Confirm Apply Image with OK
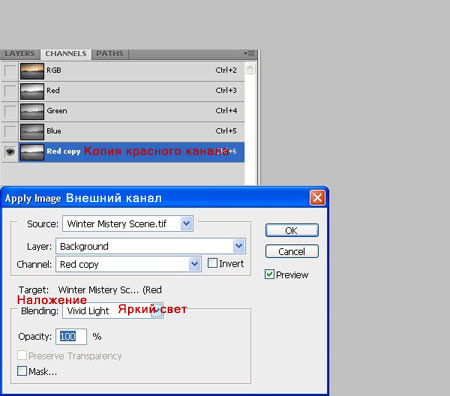This screenshot has height=396, width=450. click(x=292, y=230)
